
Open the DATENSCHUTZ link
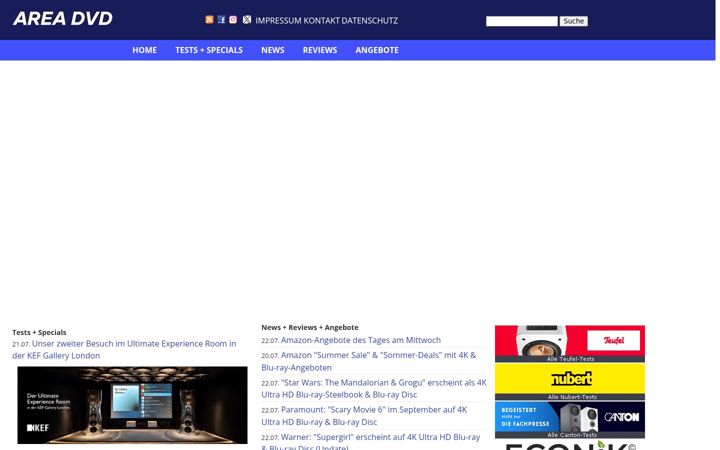(370, 21)
